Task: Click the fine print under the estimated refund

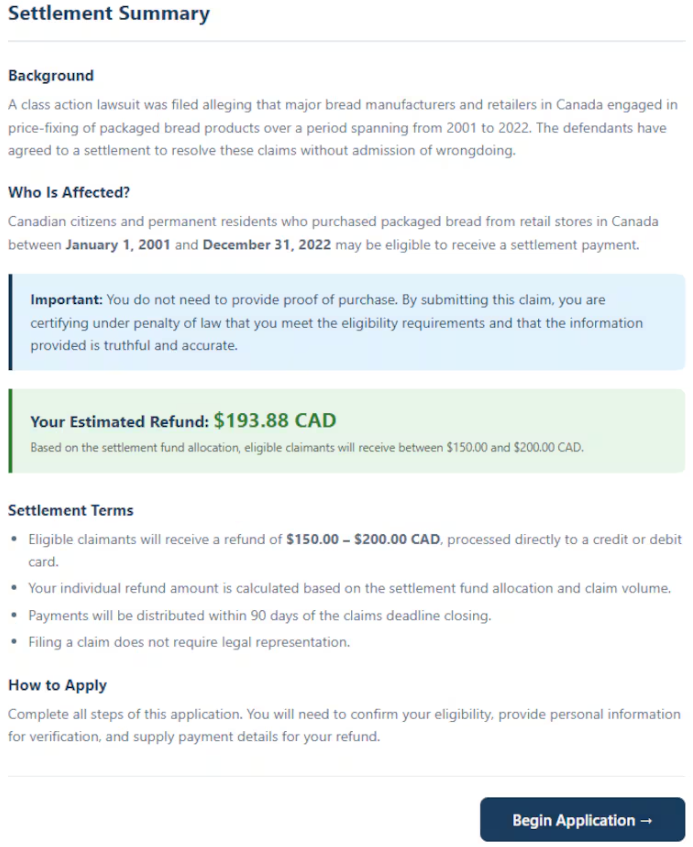Action: tap(306, 448)
